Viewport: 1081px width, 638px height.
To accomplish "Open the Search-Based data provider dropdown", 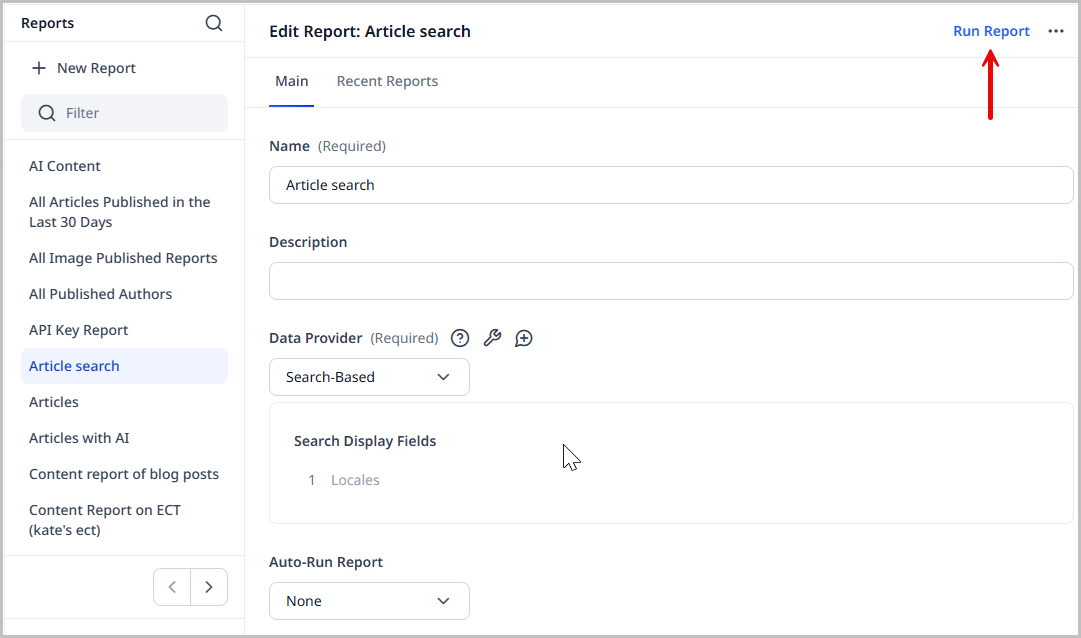I will [x=369, y=377].
